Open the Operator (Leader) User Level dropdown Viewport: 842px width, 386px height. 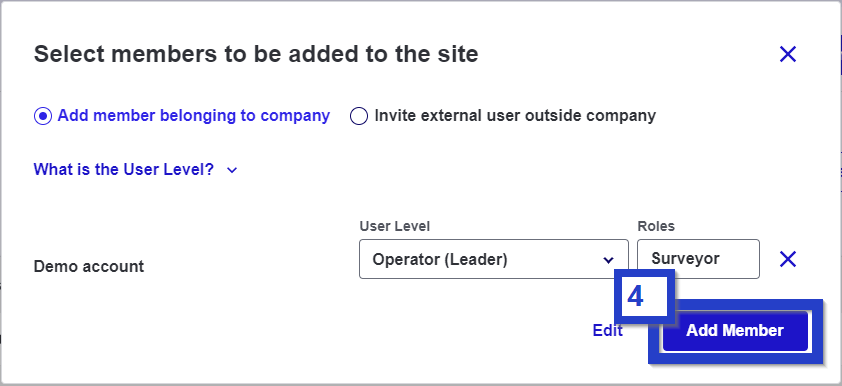493,259
